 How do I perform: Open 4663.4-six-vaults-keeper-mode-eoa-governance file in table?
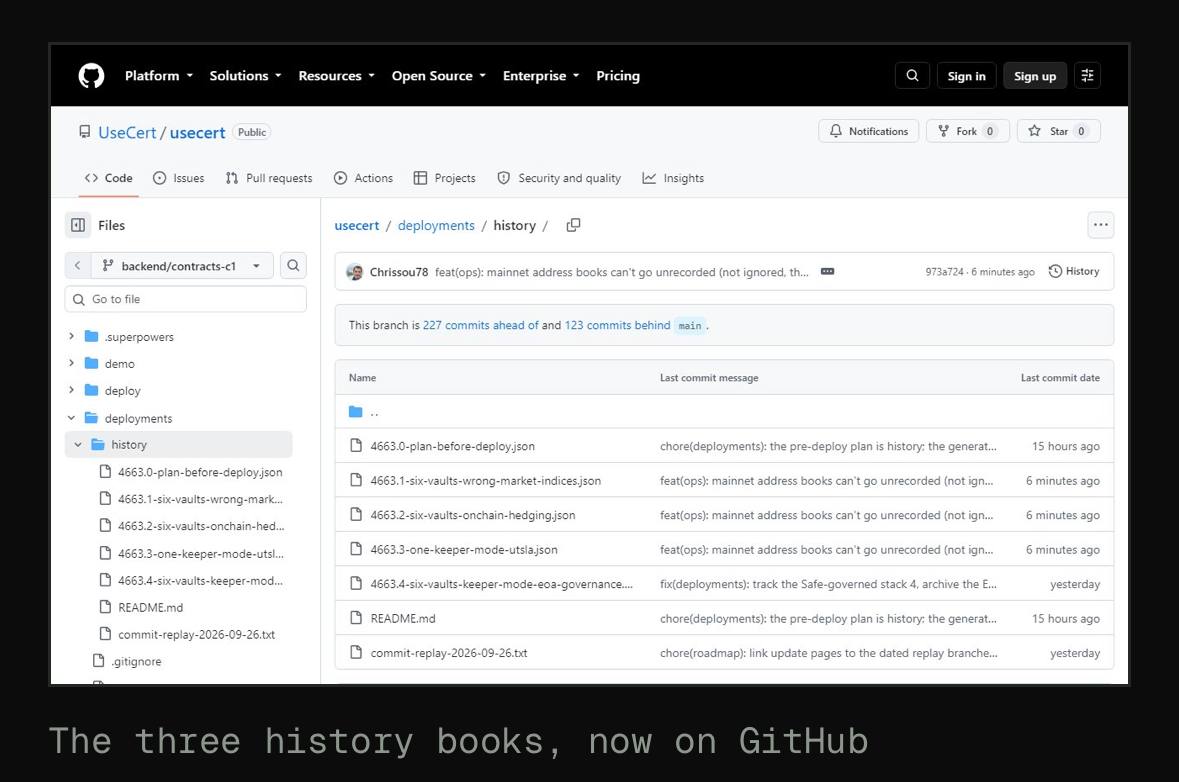click(x=502, y=584)
